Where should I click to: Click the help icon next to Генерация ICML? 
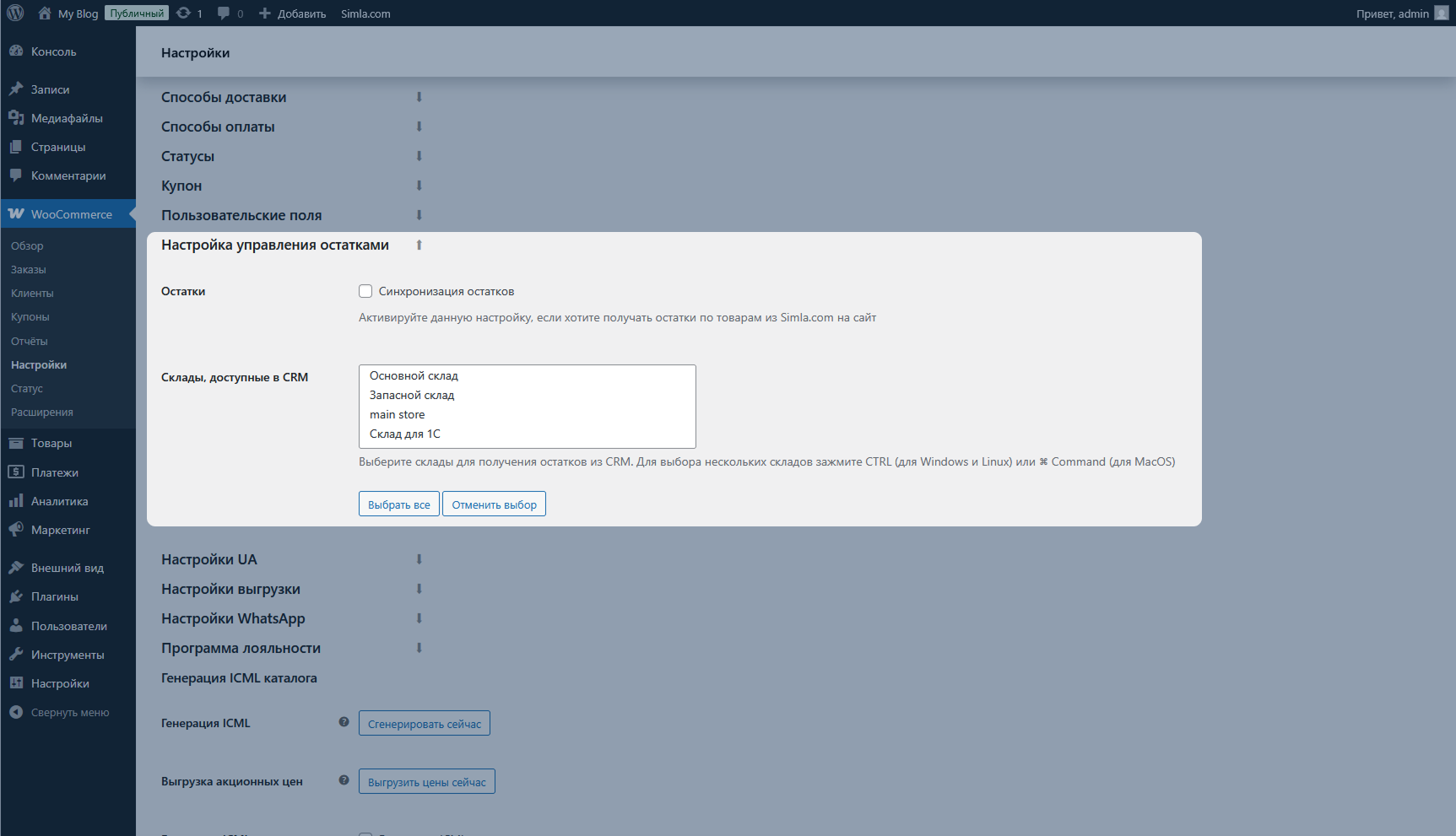pyautogui.click(x=344, y=722)
